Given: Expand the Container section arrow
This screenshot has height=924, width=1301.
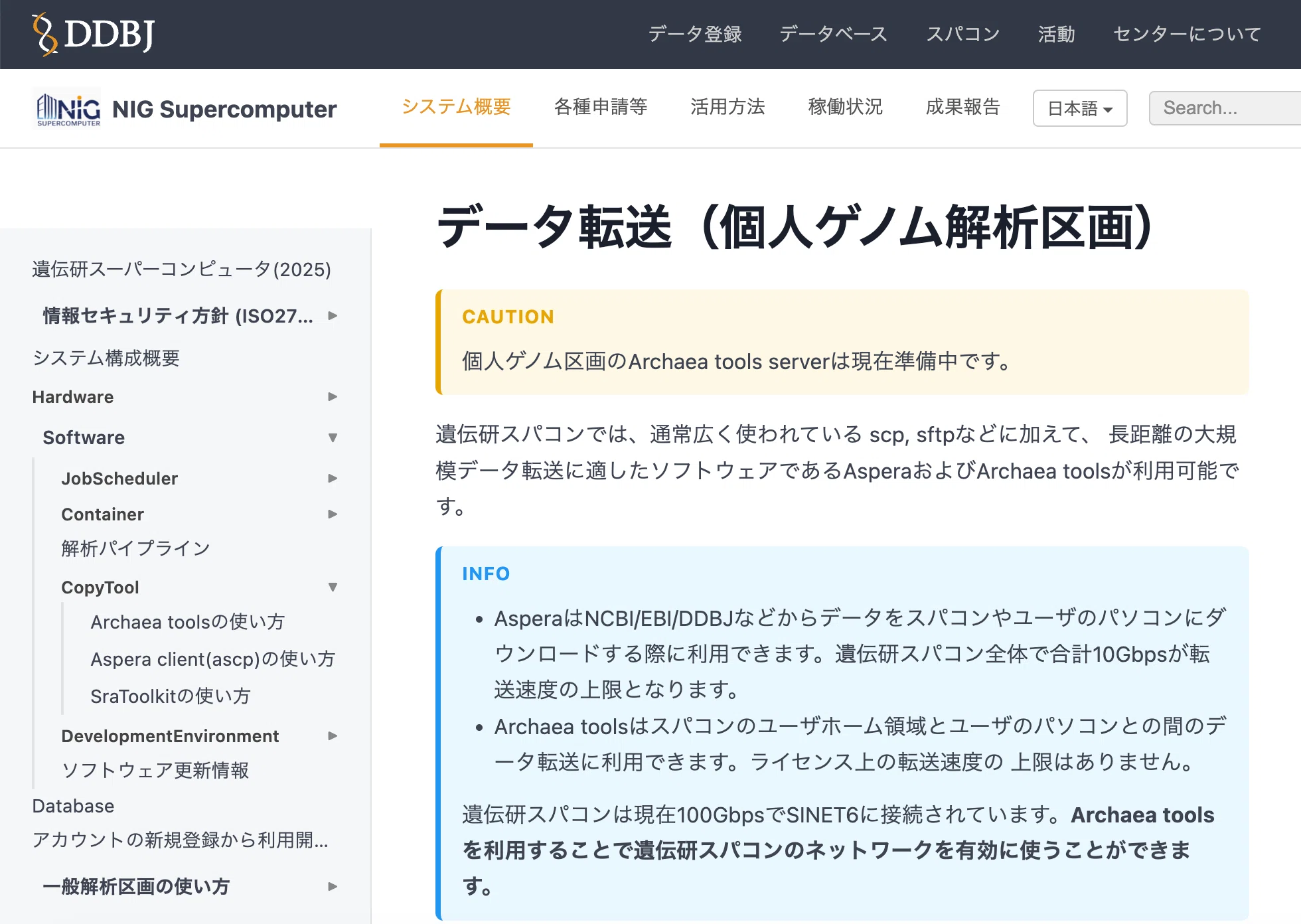Looking at the screenshot, I should pyautogui.click(x=333, y=514).
